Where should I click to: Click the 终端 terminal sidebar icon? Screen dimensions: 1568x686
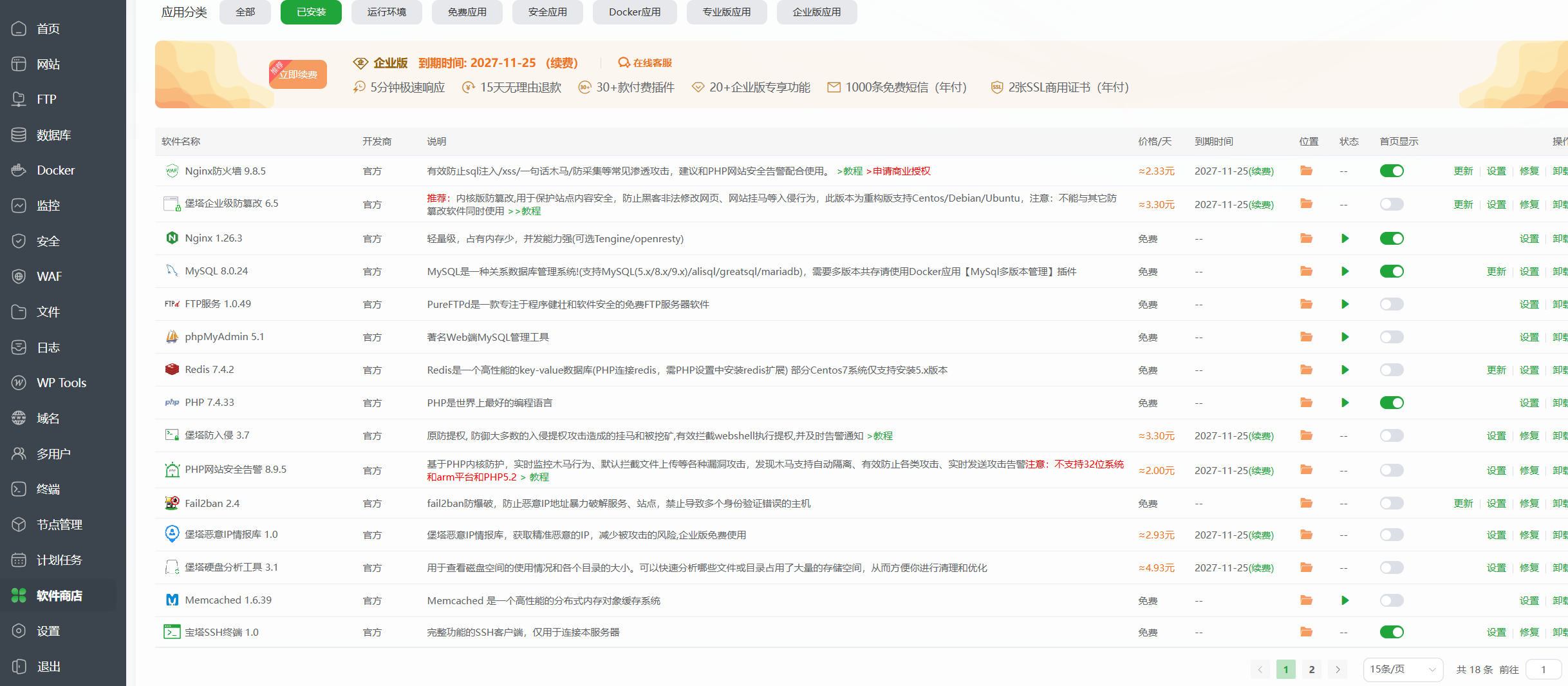[x=19, y=489]
